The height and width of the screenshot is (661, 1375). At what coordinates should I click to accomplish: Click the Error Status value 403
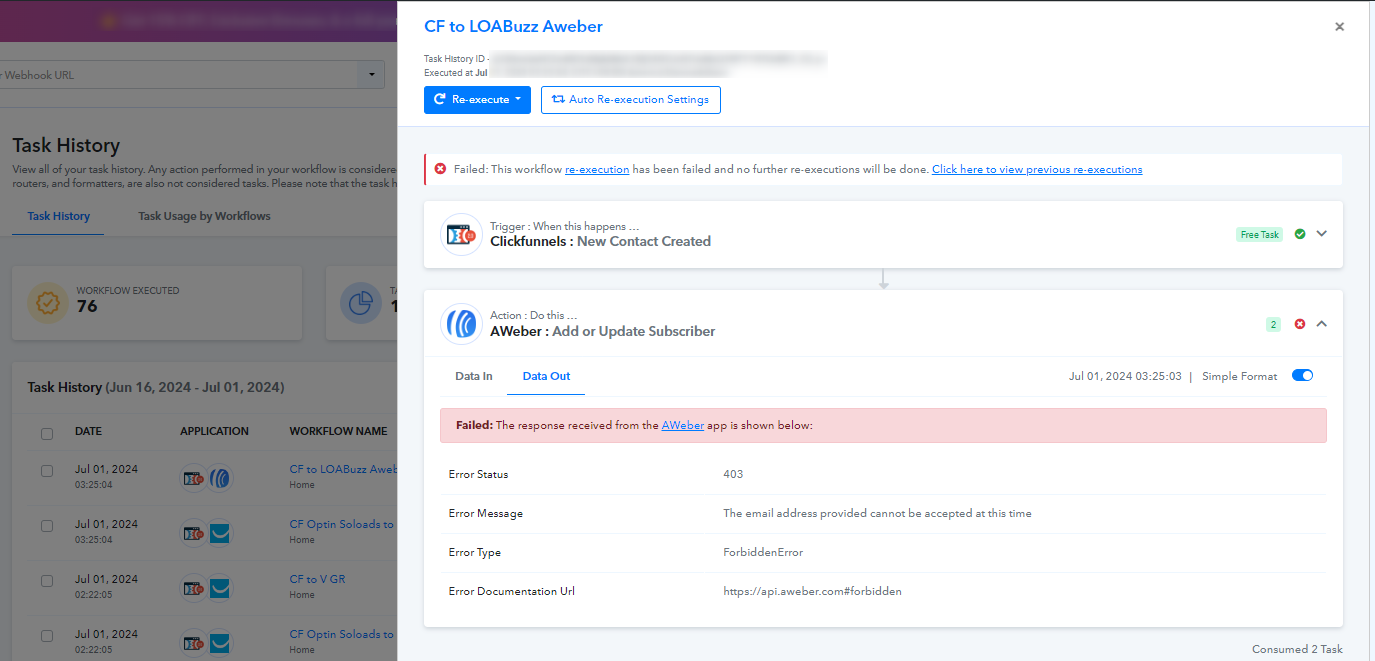(x=733, y=474)
